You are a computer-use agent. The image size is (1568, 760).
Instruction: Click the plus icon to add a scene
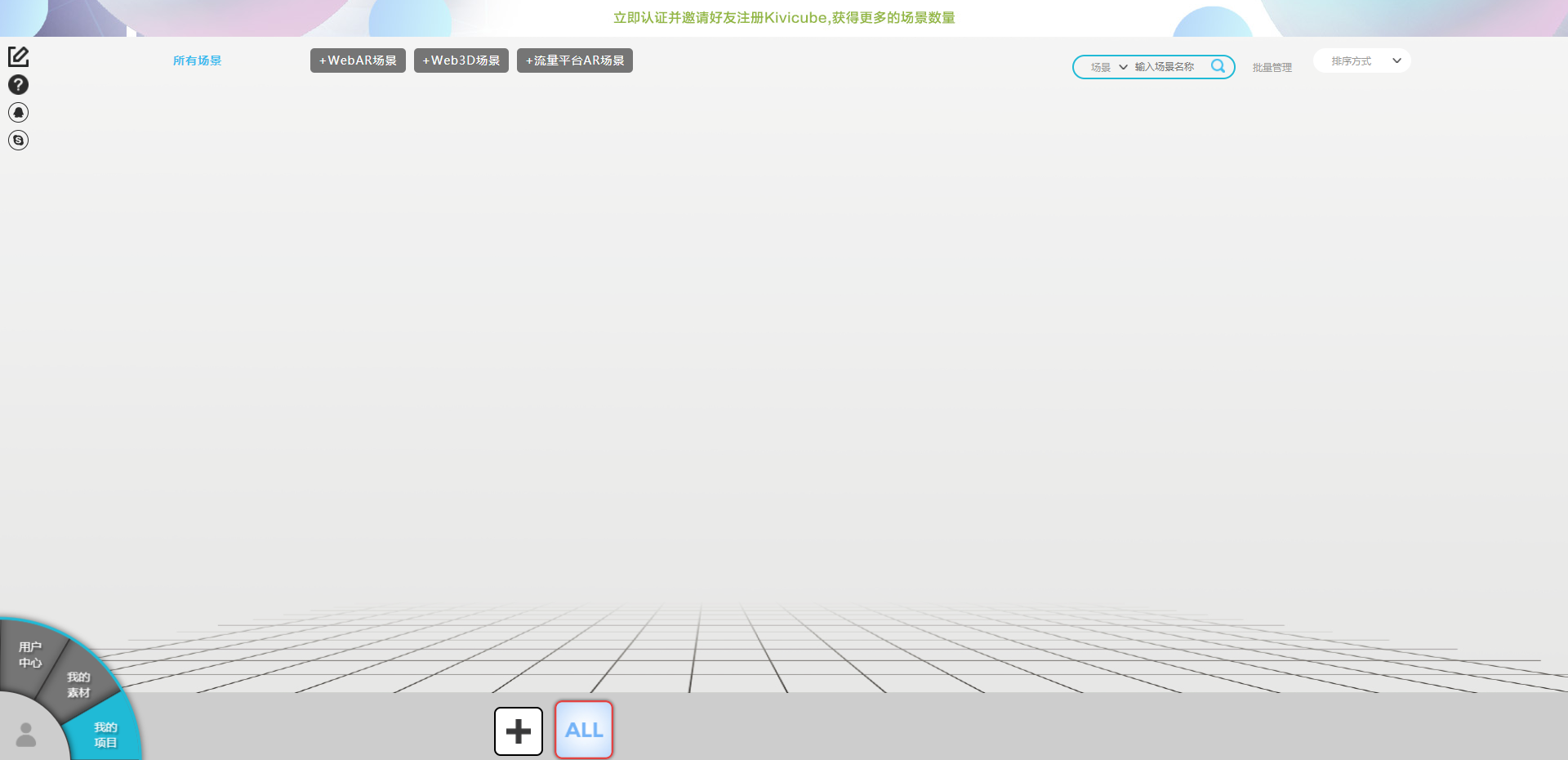click(x=518, y=731)
